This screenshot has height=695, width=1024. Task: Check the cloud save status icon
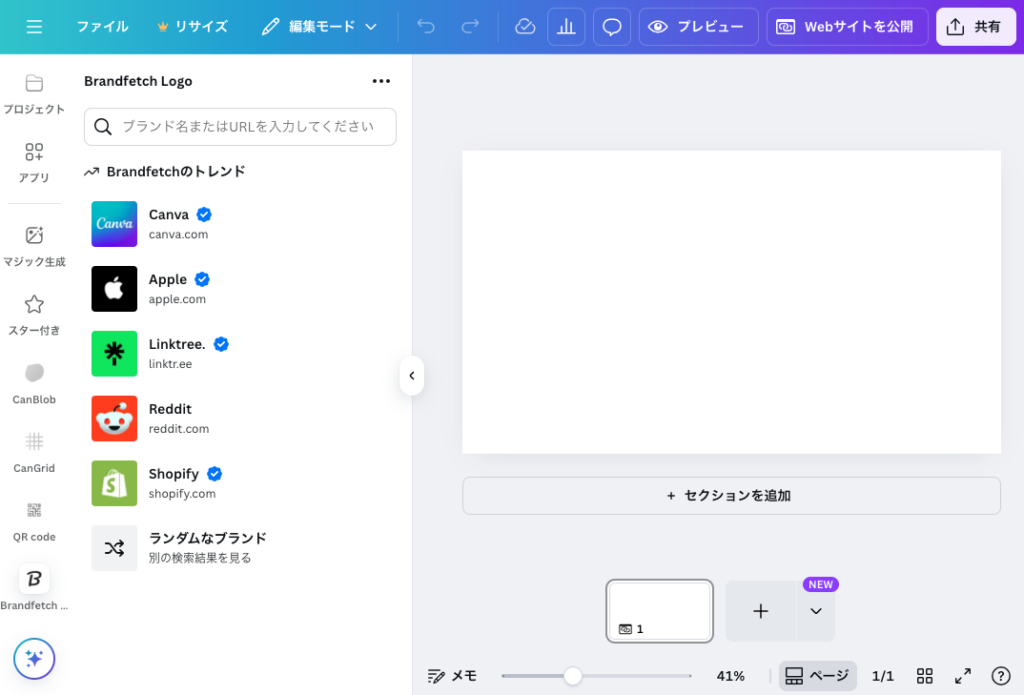pos(525,27)
